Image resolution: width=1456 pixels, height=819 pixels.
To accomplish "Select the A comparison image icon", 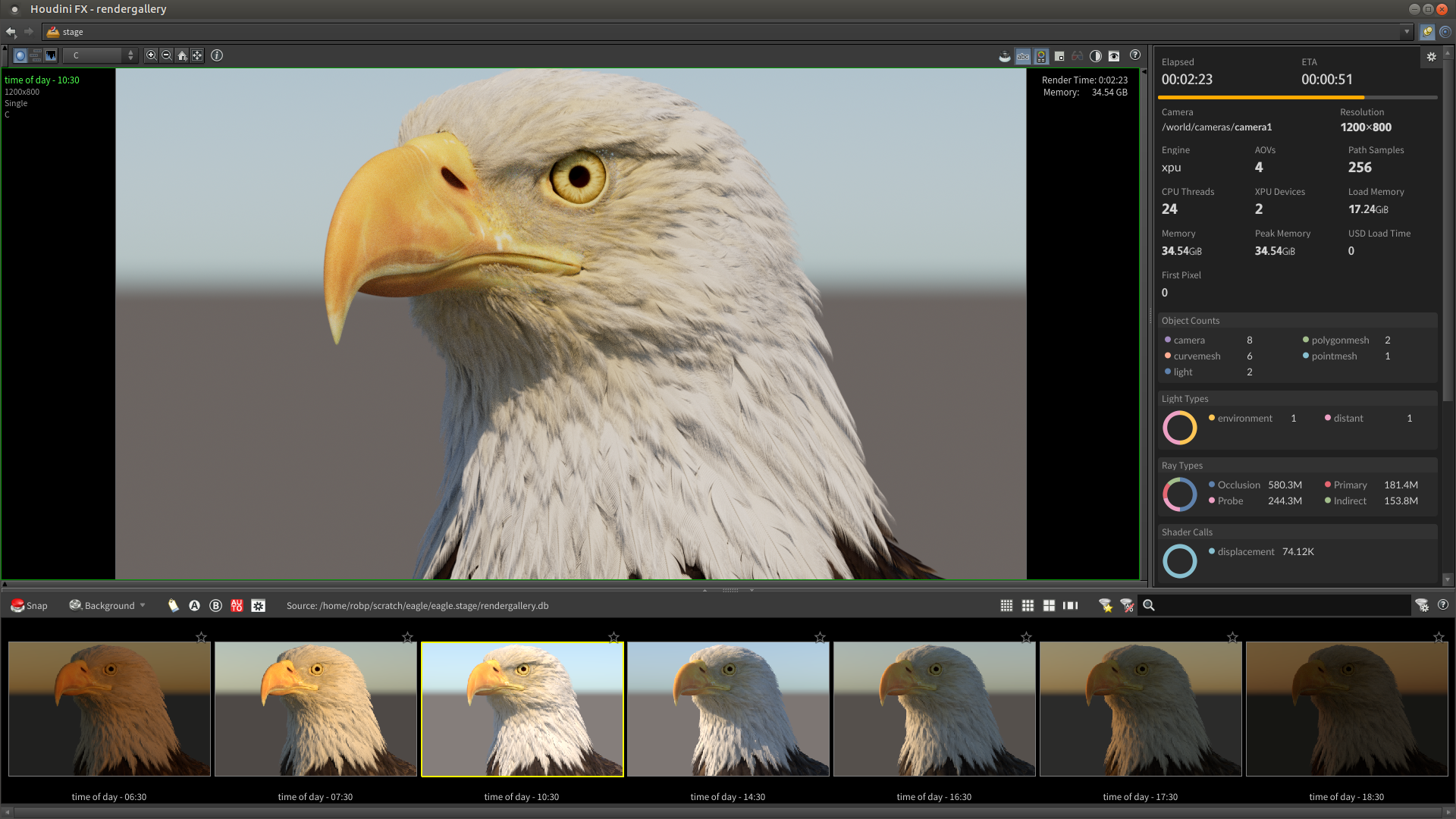I will pos(194,605).
